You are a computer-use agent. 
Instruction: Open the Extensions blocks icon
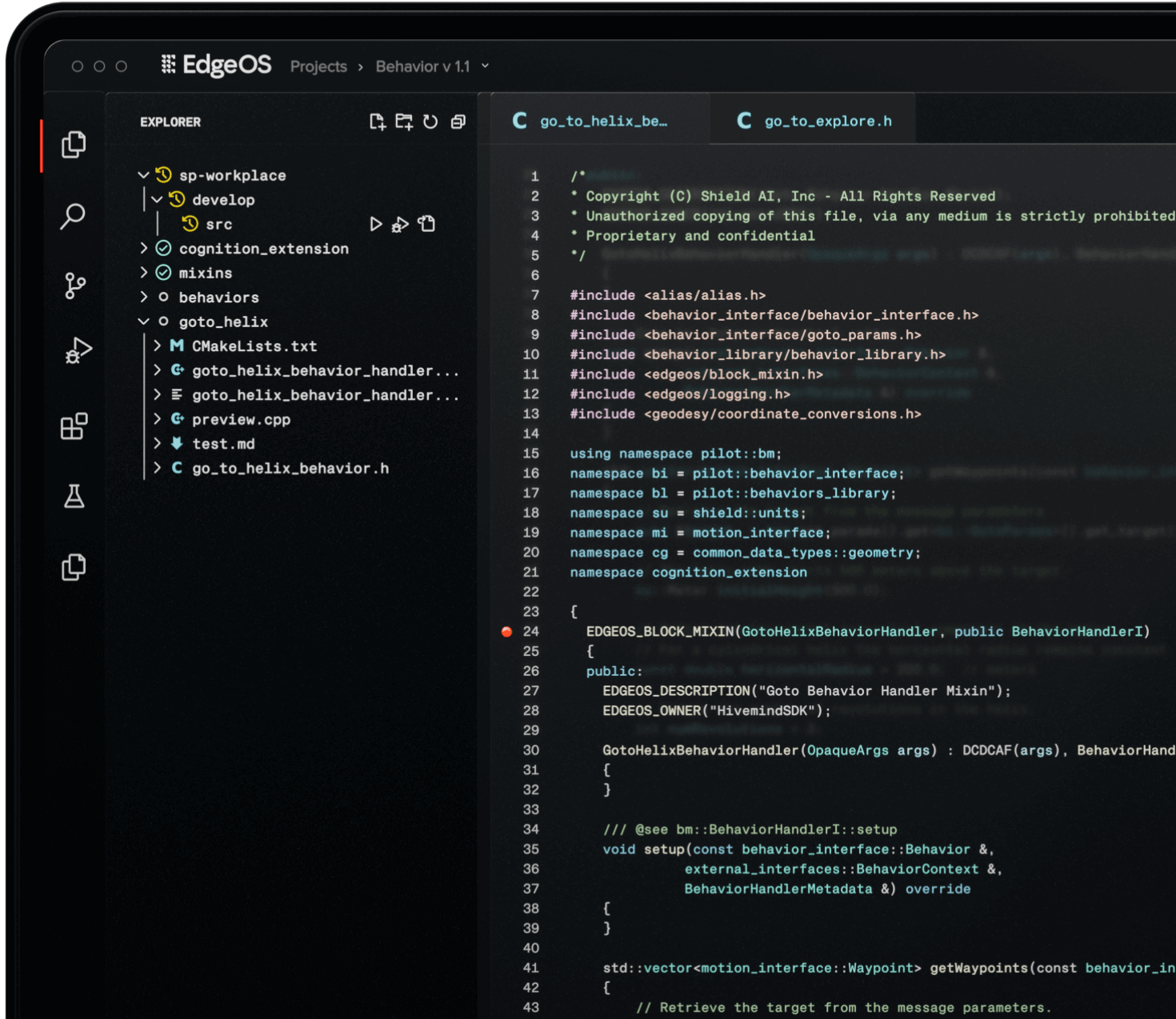[x=74, y=426]
